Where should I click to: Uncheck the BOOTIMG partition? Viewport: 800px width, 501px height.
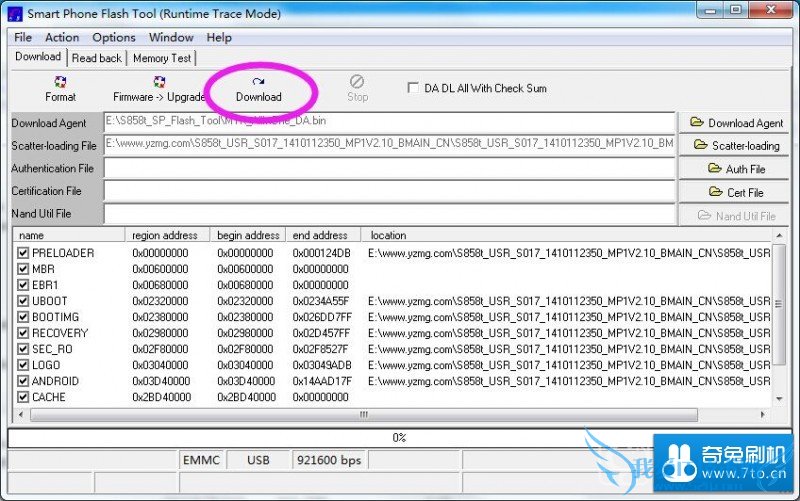click(x=23, y=317)
